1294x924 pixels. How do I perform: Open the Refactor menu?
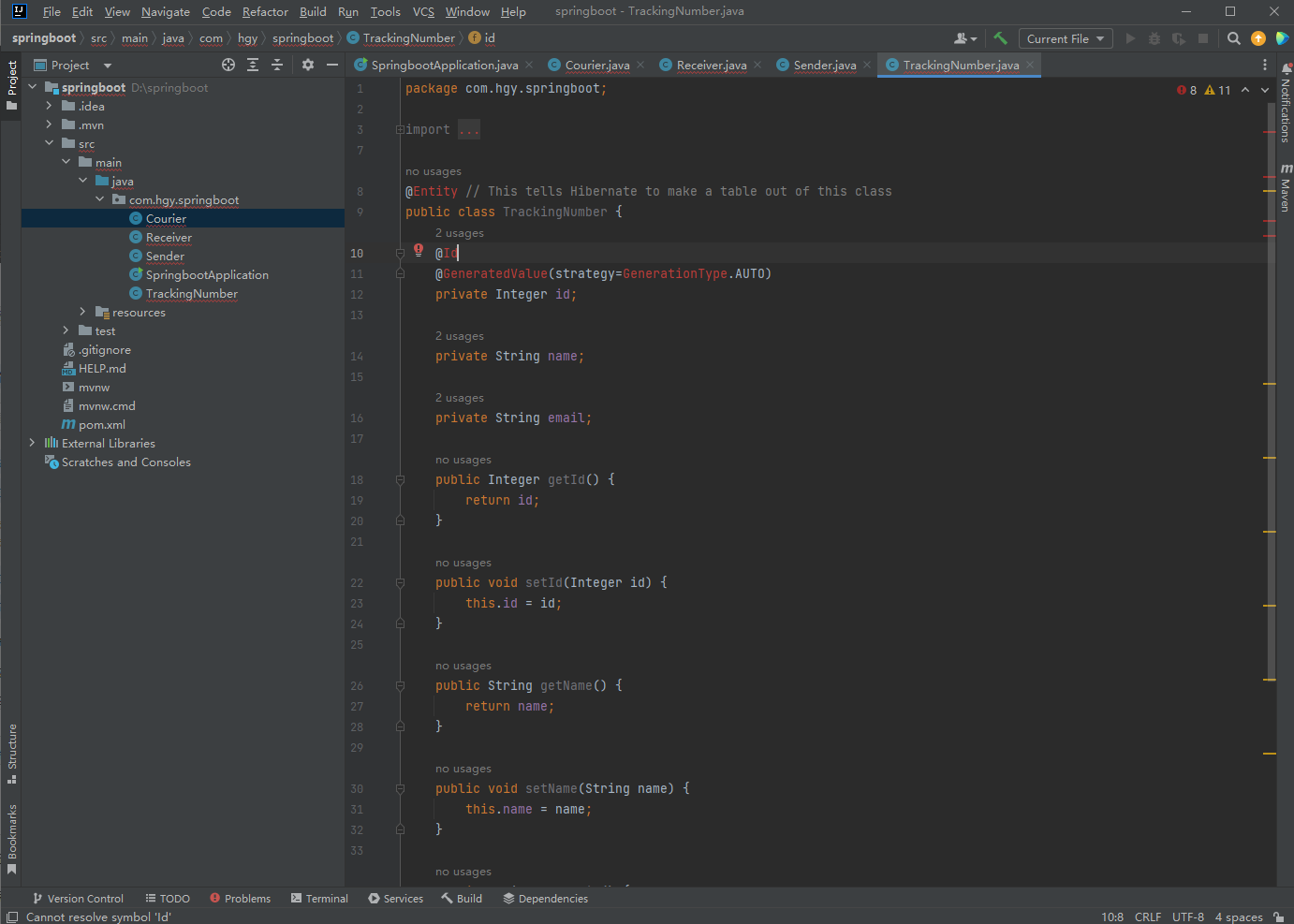point(265,11)
